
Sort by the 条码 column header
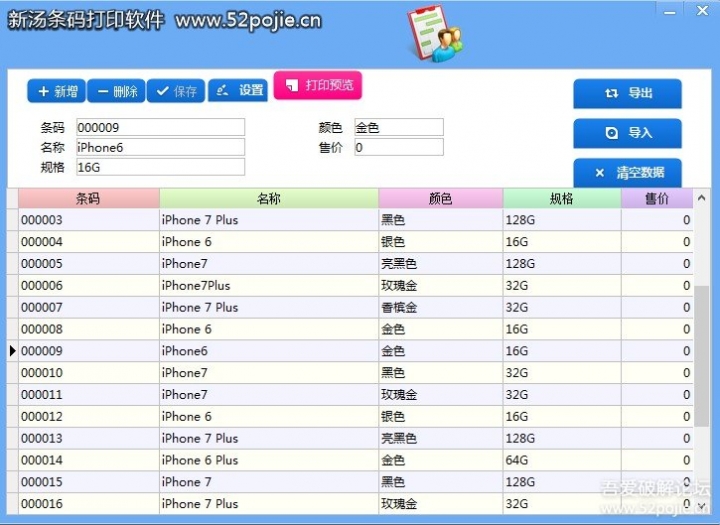click(88, 199)
